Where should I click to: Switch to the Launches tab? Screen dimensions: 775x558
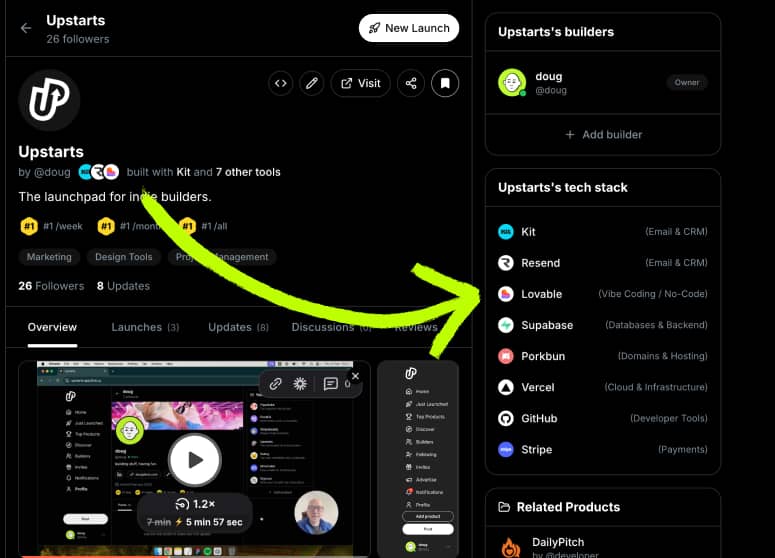click(145, 327)
